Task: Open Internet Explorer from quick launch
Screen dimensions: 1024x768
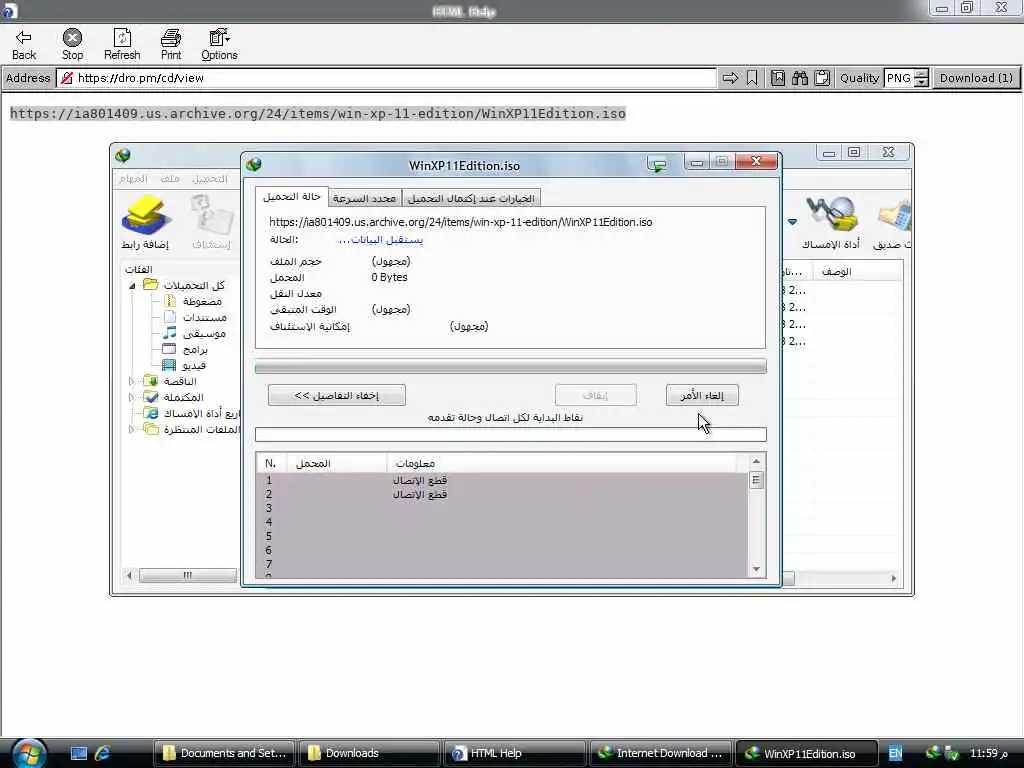Action: [102, 753]
